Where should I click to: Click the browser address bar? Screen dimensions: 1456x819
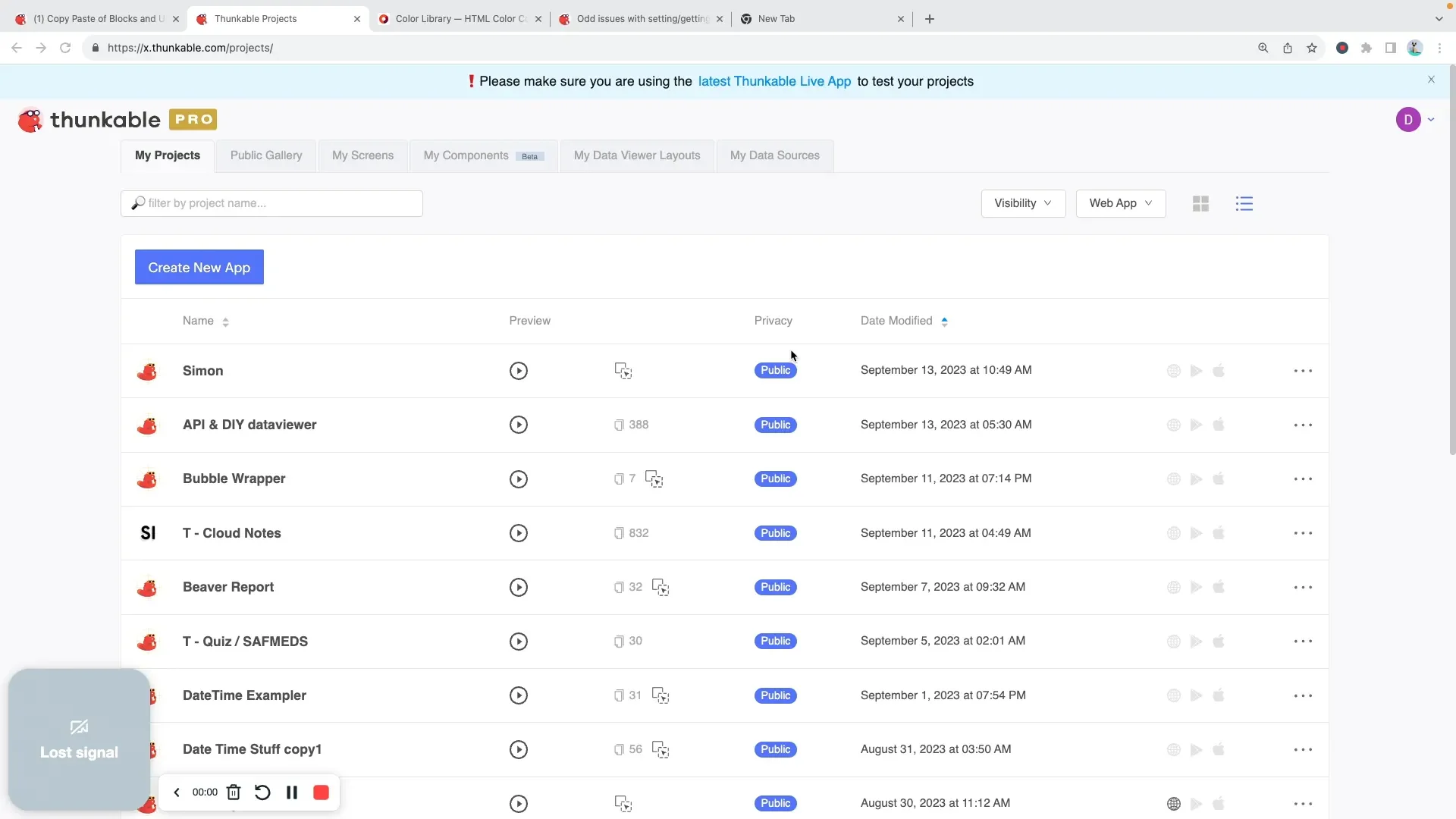[x=667, y=48]
